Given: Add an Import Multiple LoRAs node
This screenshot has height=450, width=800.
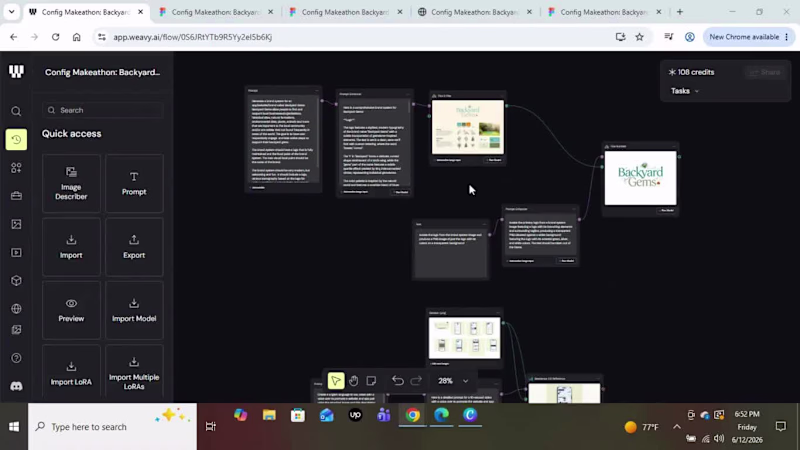Looking at the screenshot, I should click(x=134, y=373).
